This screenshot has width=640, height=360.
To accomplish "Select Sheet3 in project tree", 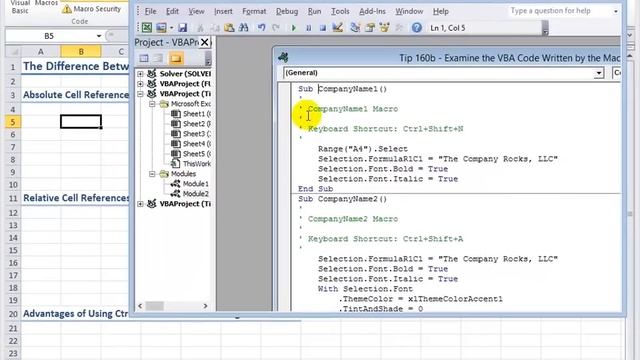I will [x=191, y=134].
